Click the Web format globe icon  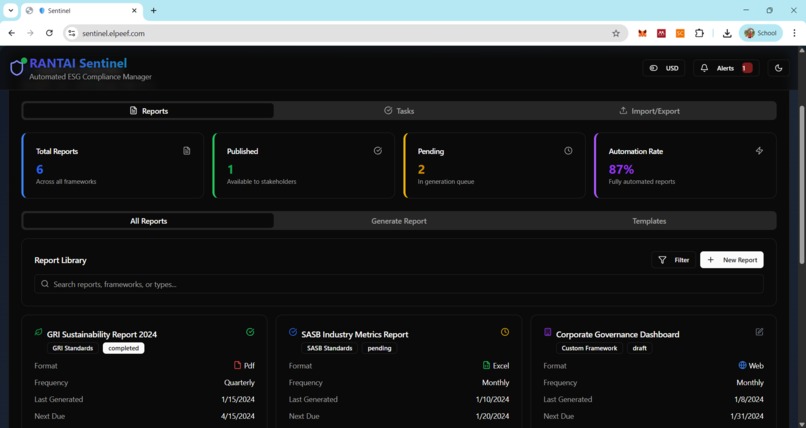(742, 365)
